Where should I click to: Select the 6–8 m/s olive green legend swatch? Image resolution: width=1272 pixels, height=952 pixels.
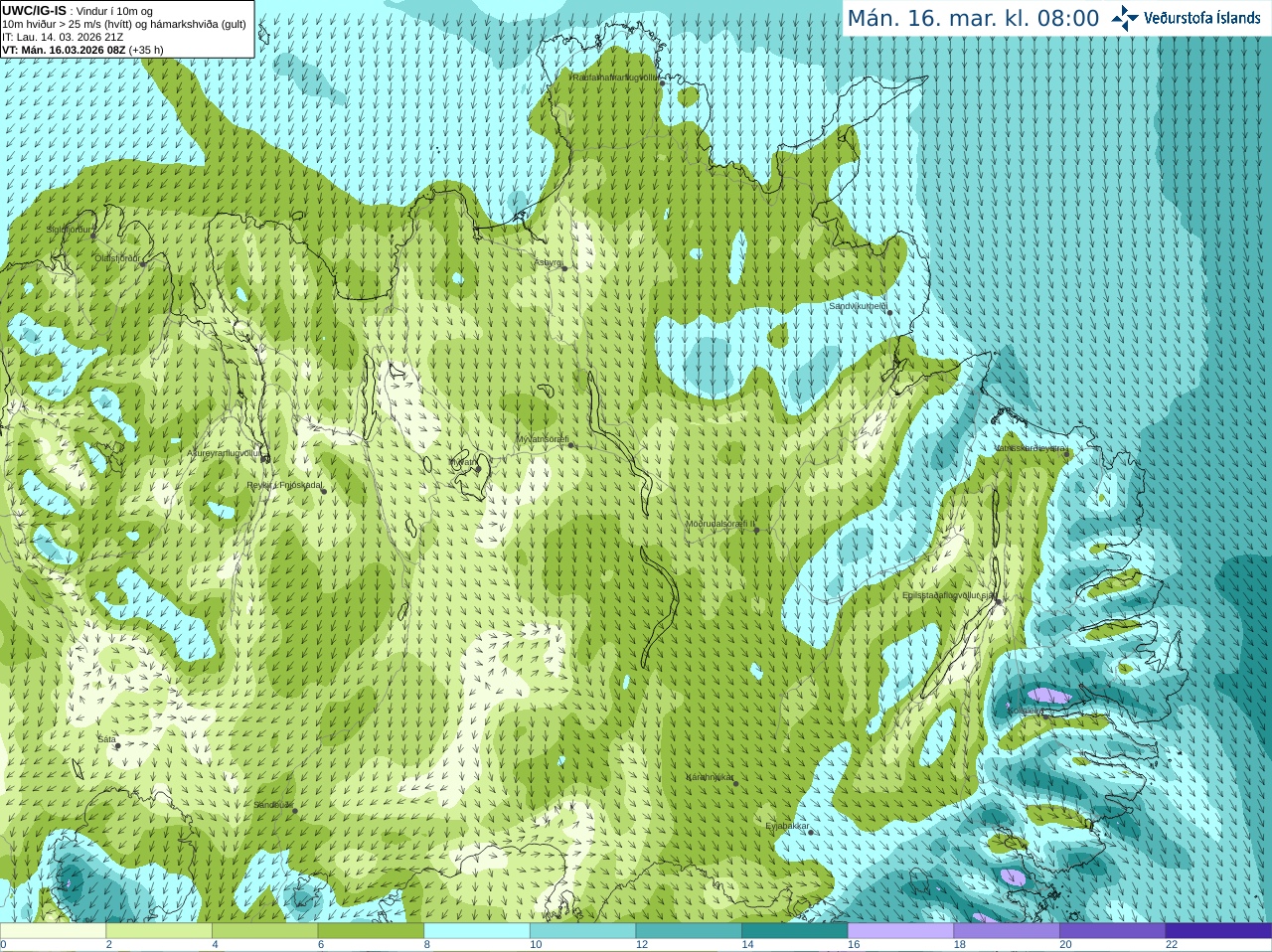click(371, 931)
